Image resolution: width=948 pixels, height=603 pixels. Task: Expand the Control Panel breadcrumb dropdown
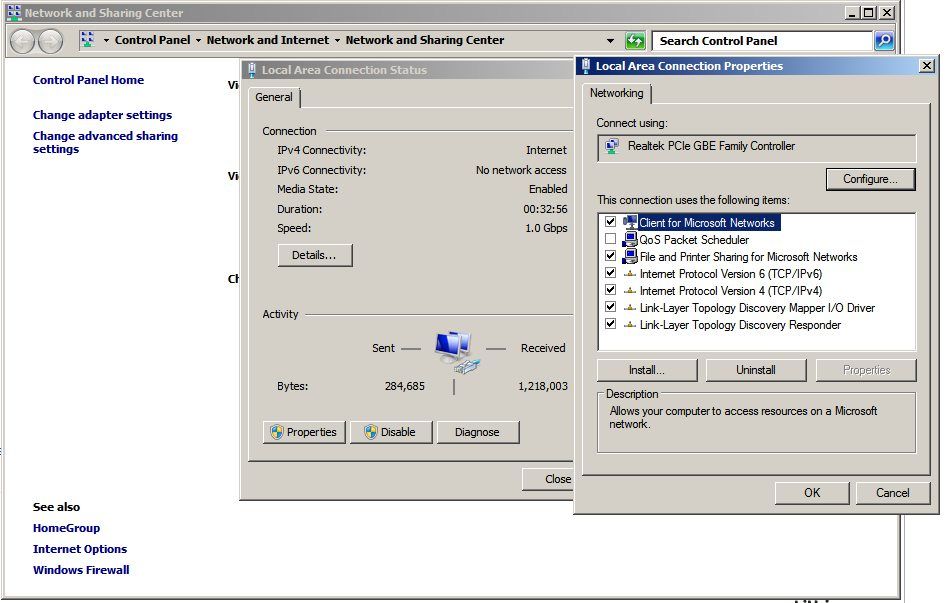(198, 41)
